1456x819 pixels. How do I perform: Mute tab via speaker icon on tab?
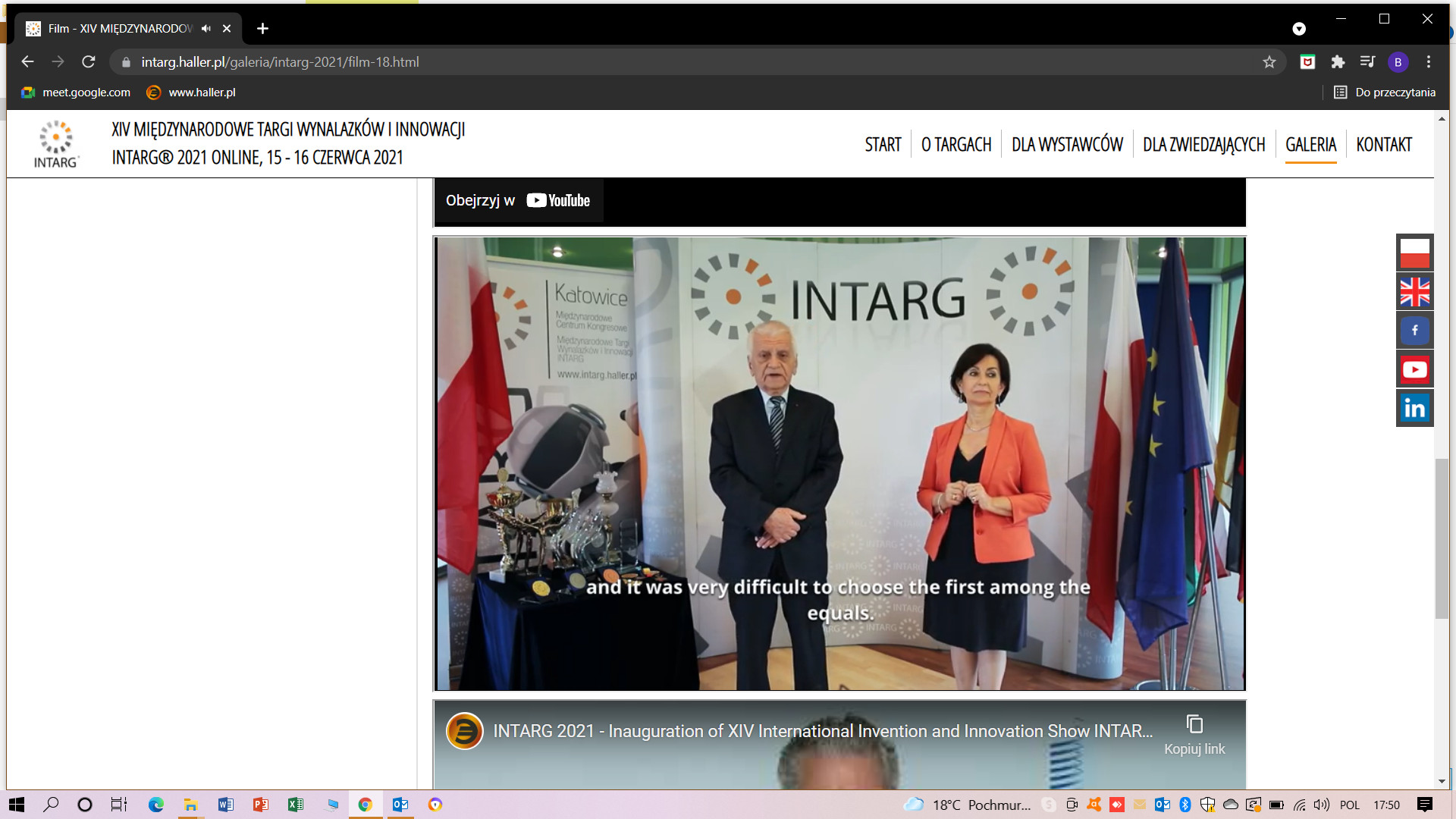click(x=206, y=29)
